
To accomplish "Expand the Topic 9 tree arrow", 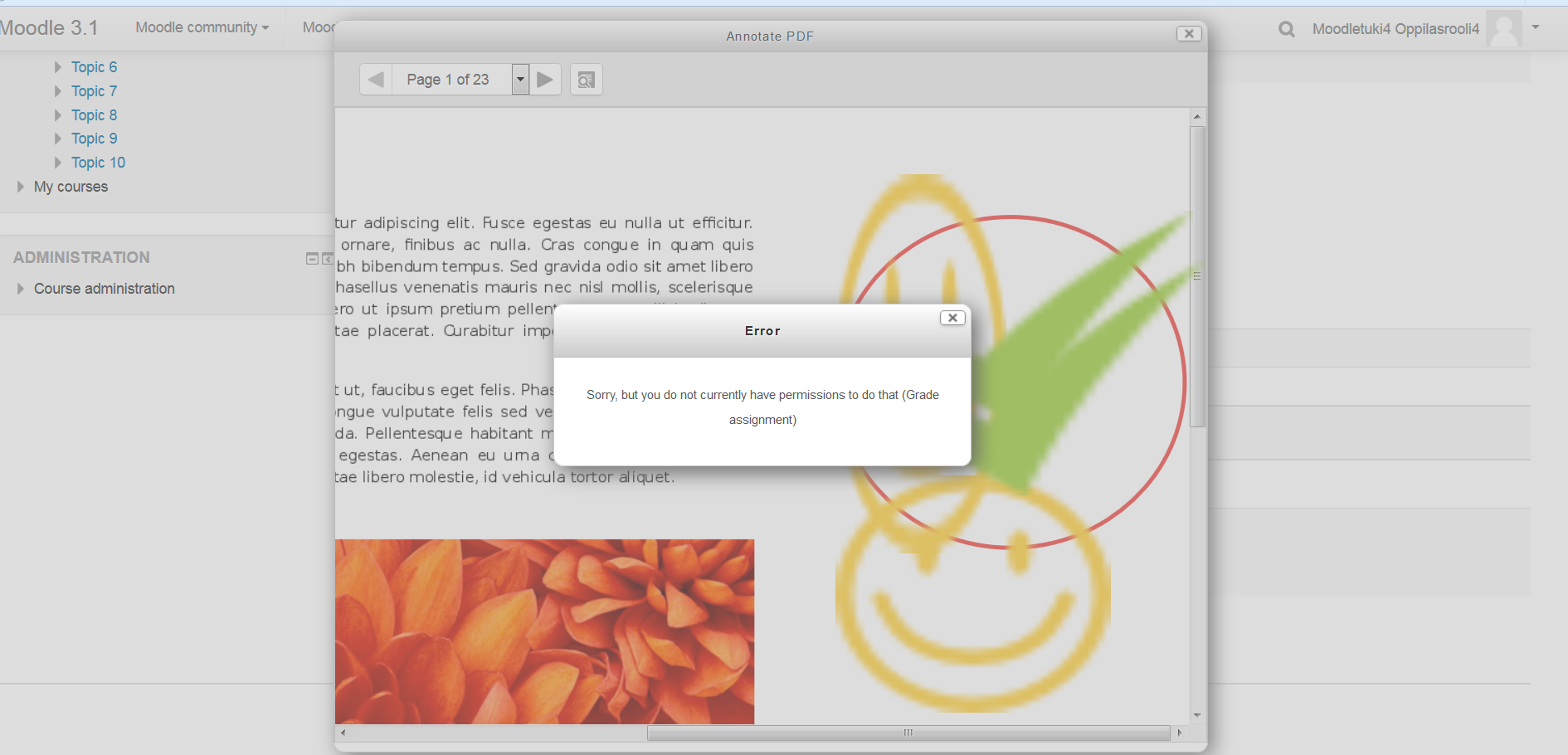I will 58,139.
